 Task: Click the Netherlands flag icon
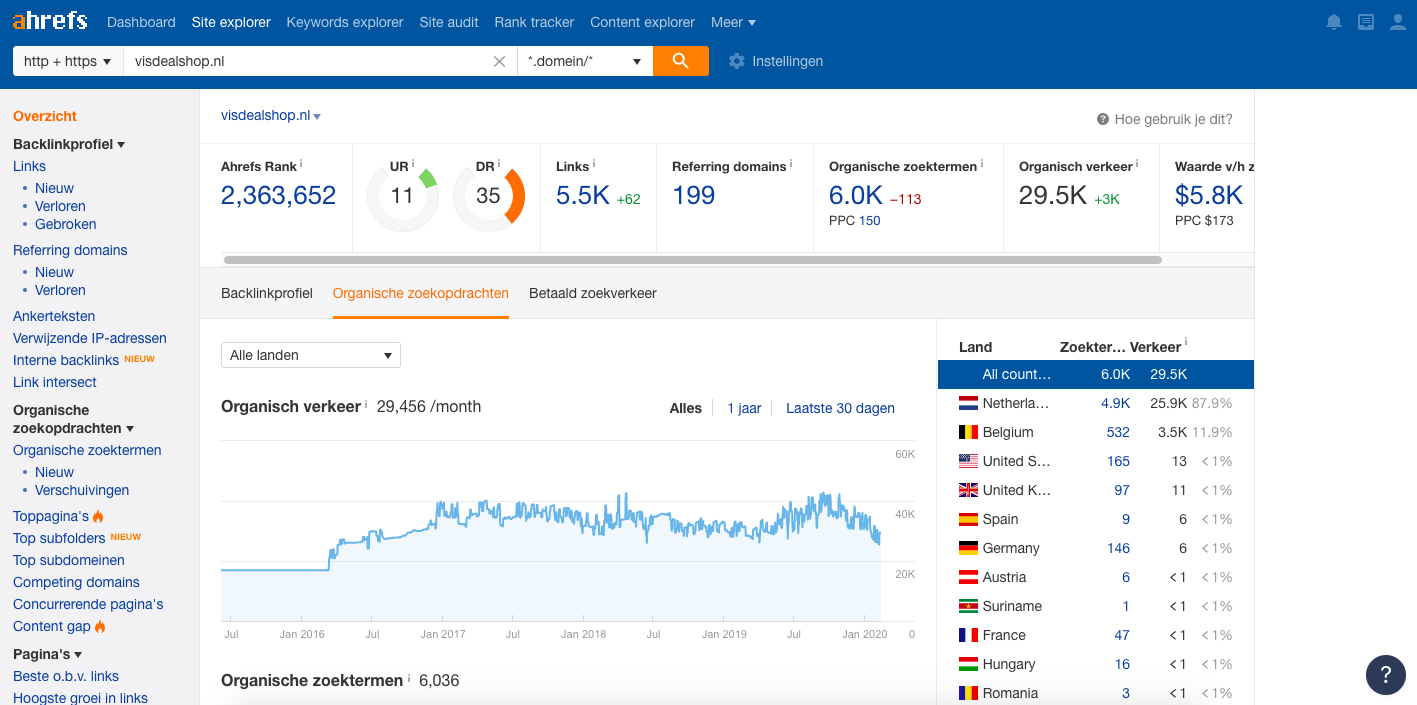(968, 404)
